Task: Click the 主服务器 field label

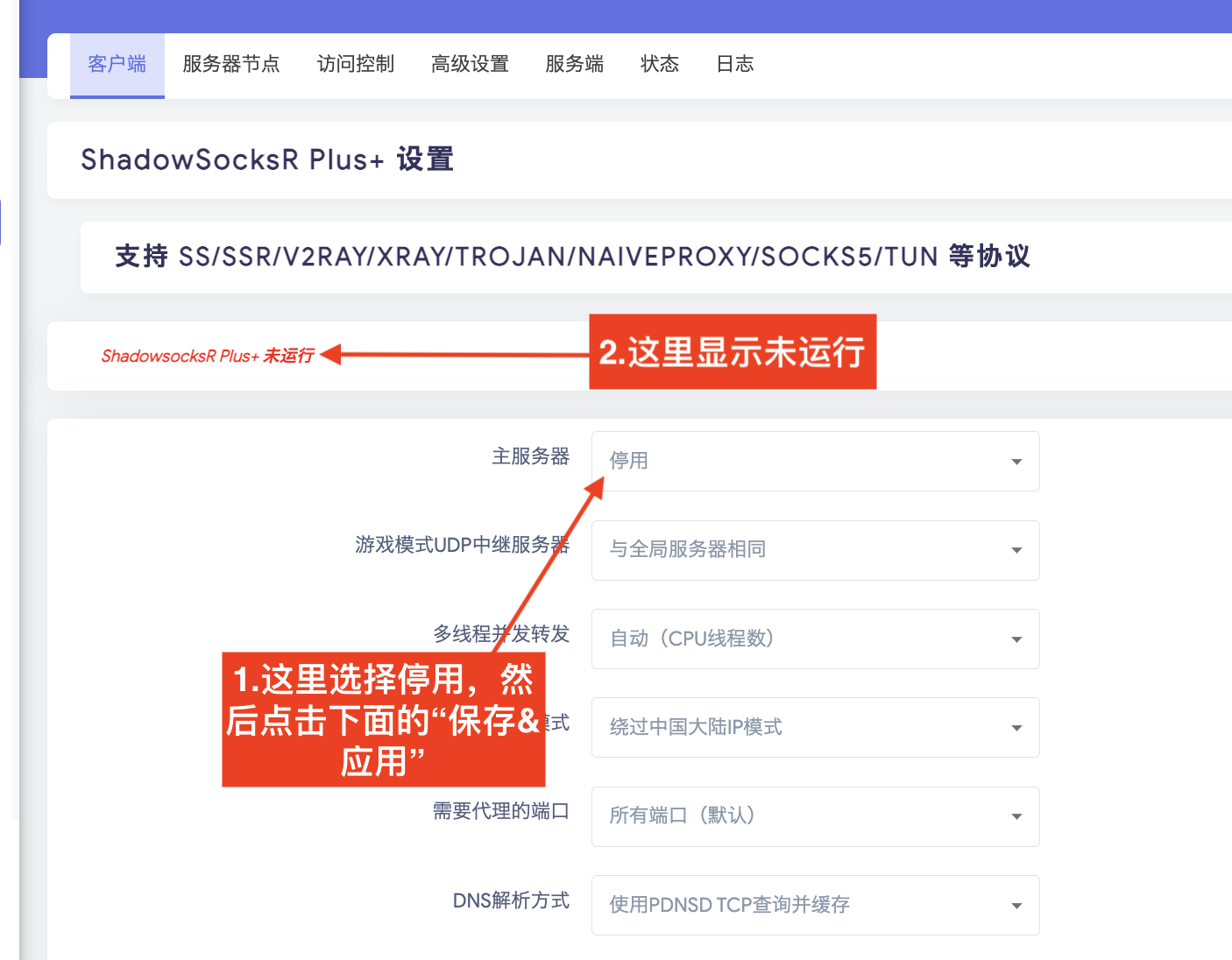Action: click(x=530, y=456)
